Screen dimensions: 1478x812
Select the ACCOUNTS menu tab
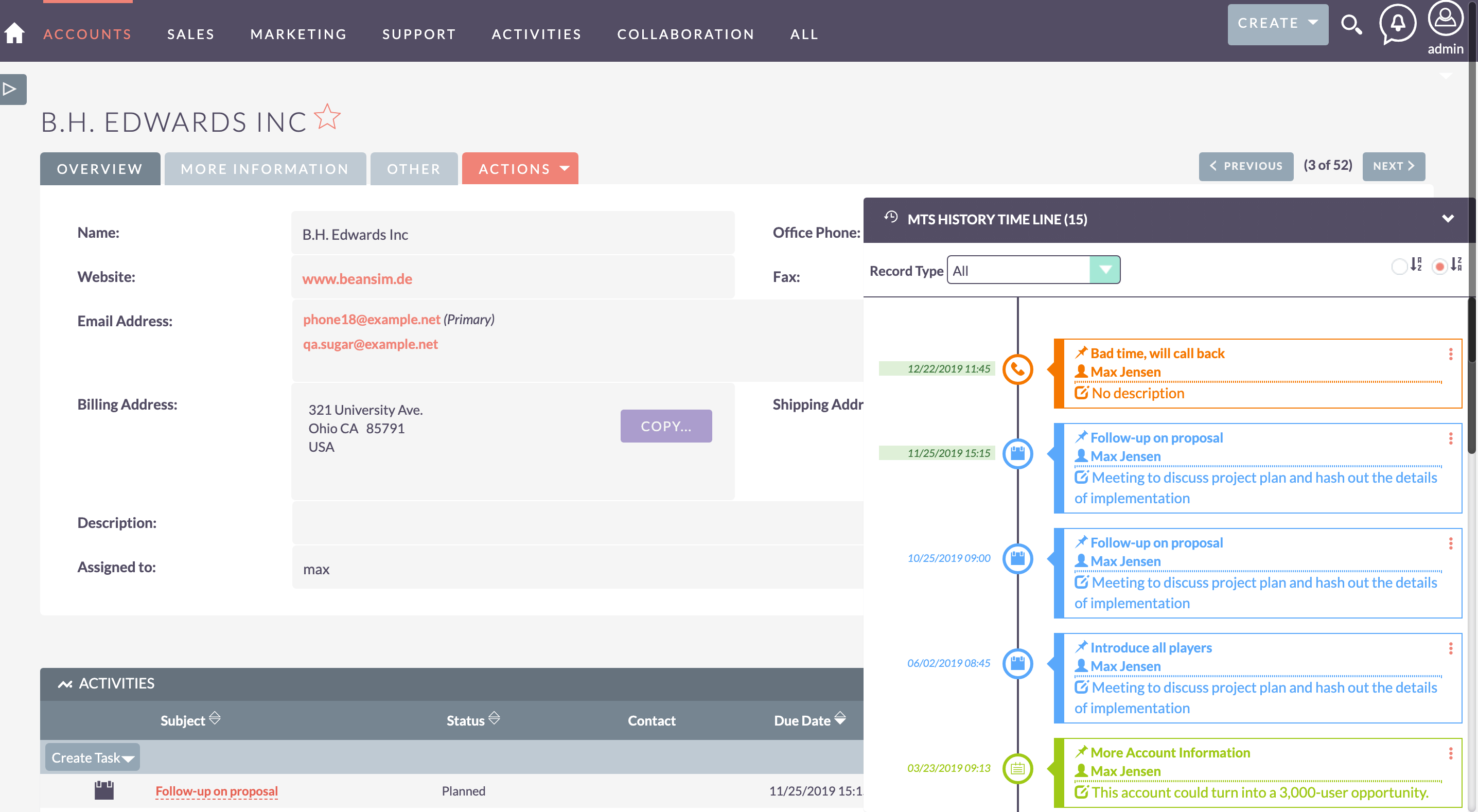[x=88, y=33]
